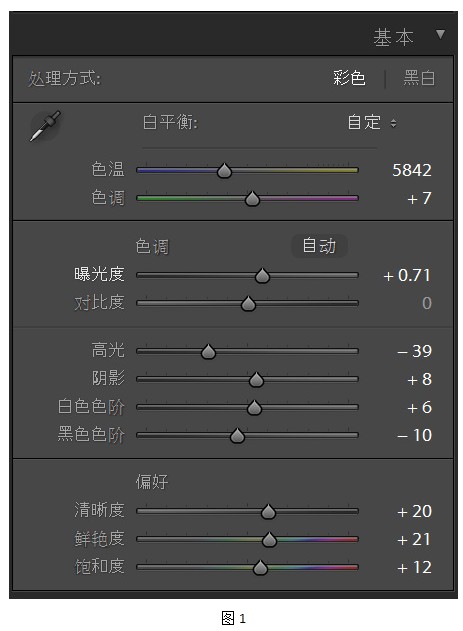Click the 高光 slider handle

click(x=208, y=351)
